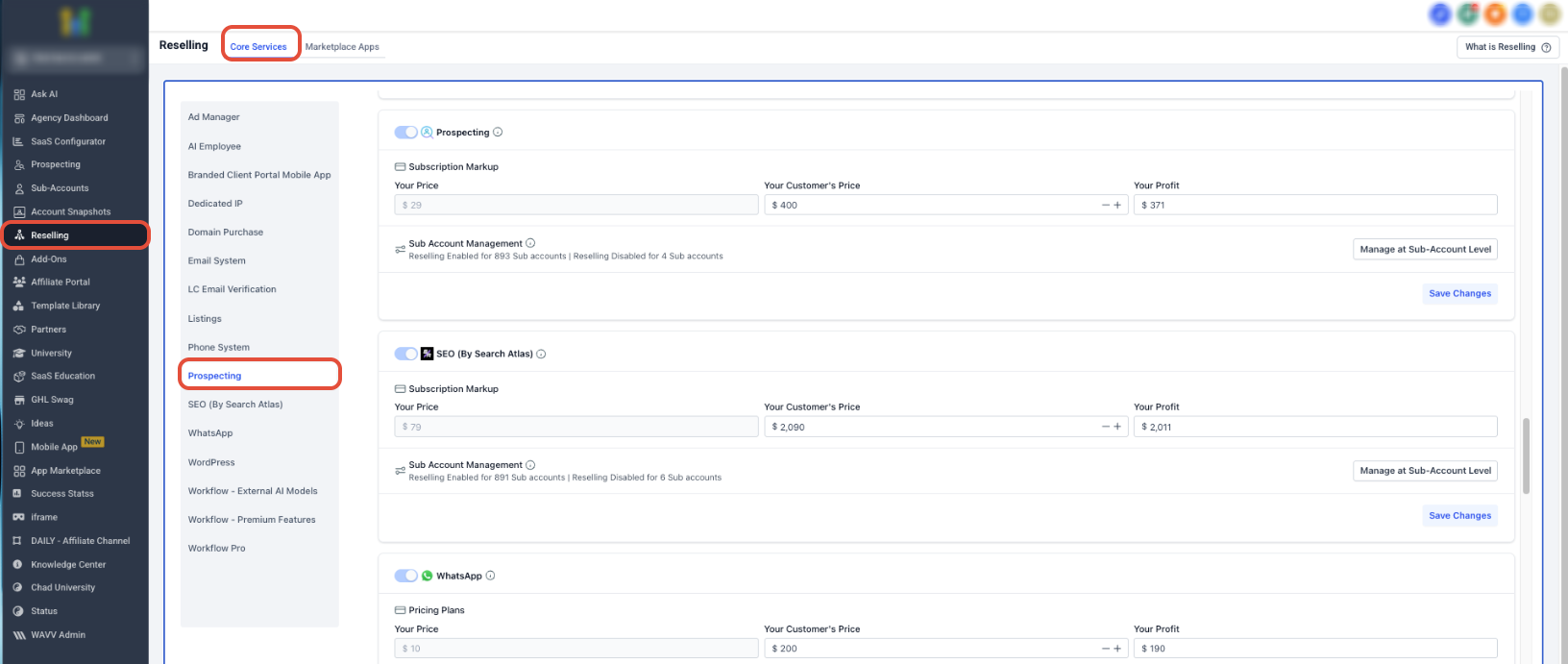Select Dedicated IP in services list
1568x664 pixels.
tap(215, 204)
